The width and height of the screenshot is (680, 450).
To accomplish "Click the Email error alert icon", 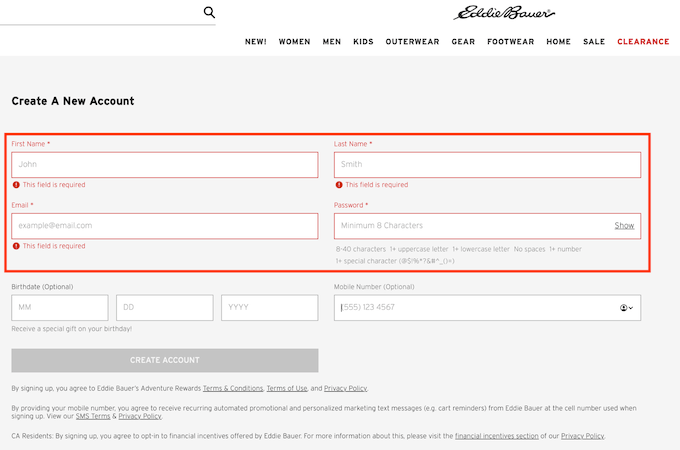I will [x=16, y=246].
